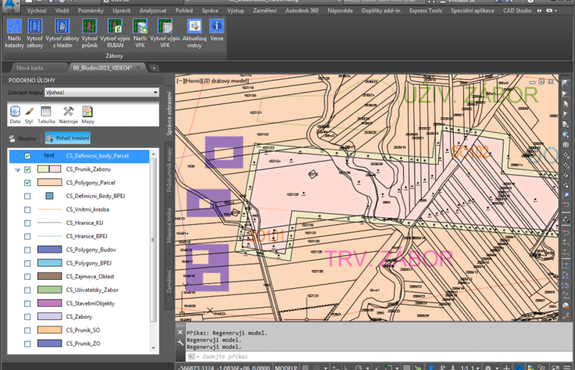
Task: Enable CS_Definicni_Body_BPEJ layer checkbox
Action: pos(28,196)
